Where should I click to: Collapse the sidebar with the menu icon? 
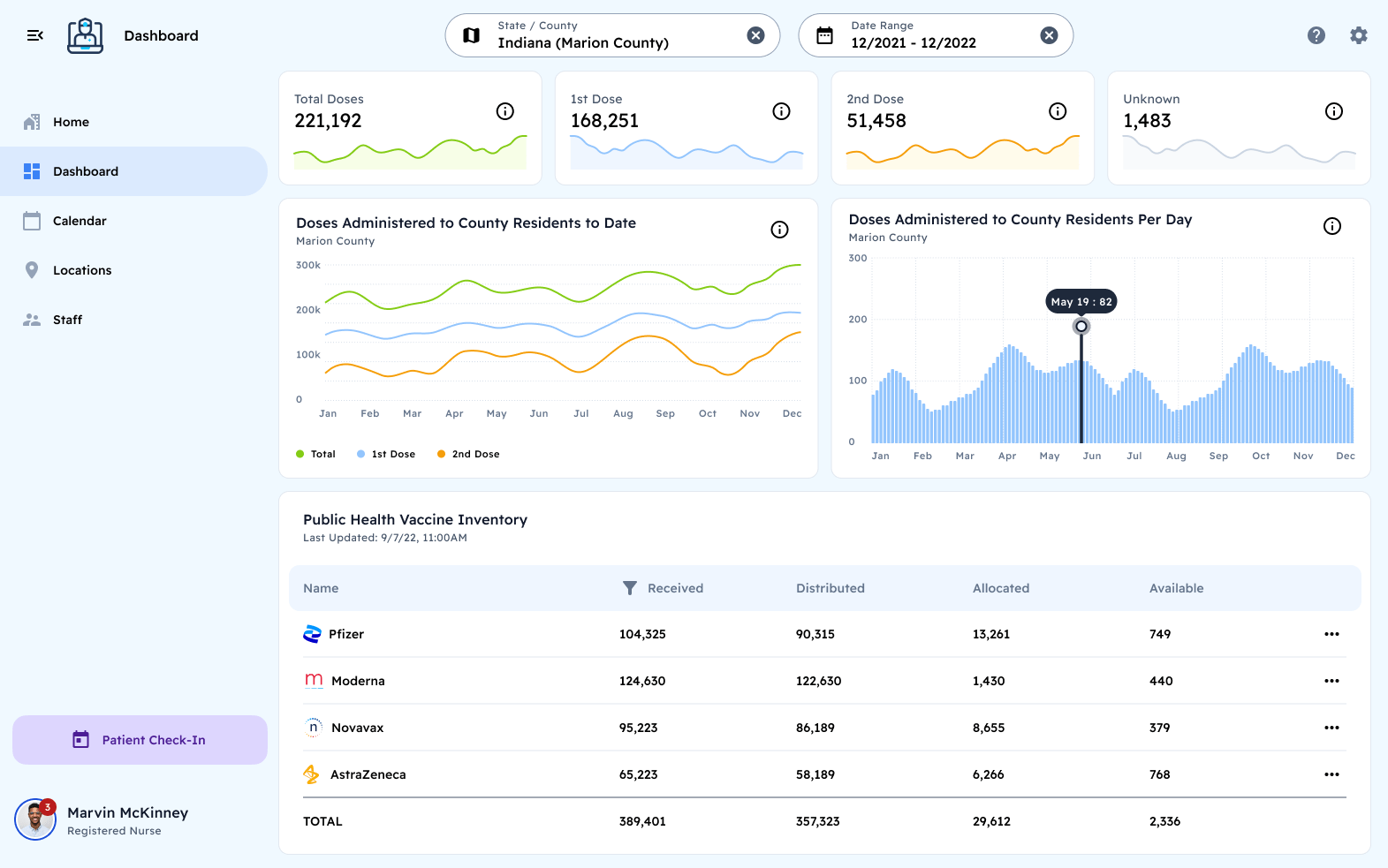point(35,35)
